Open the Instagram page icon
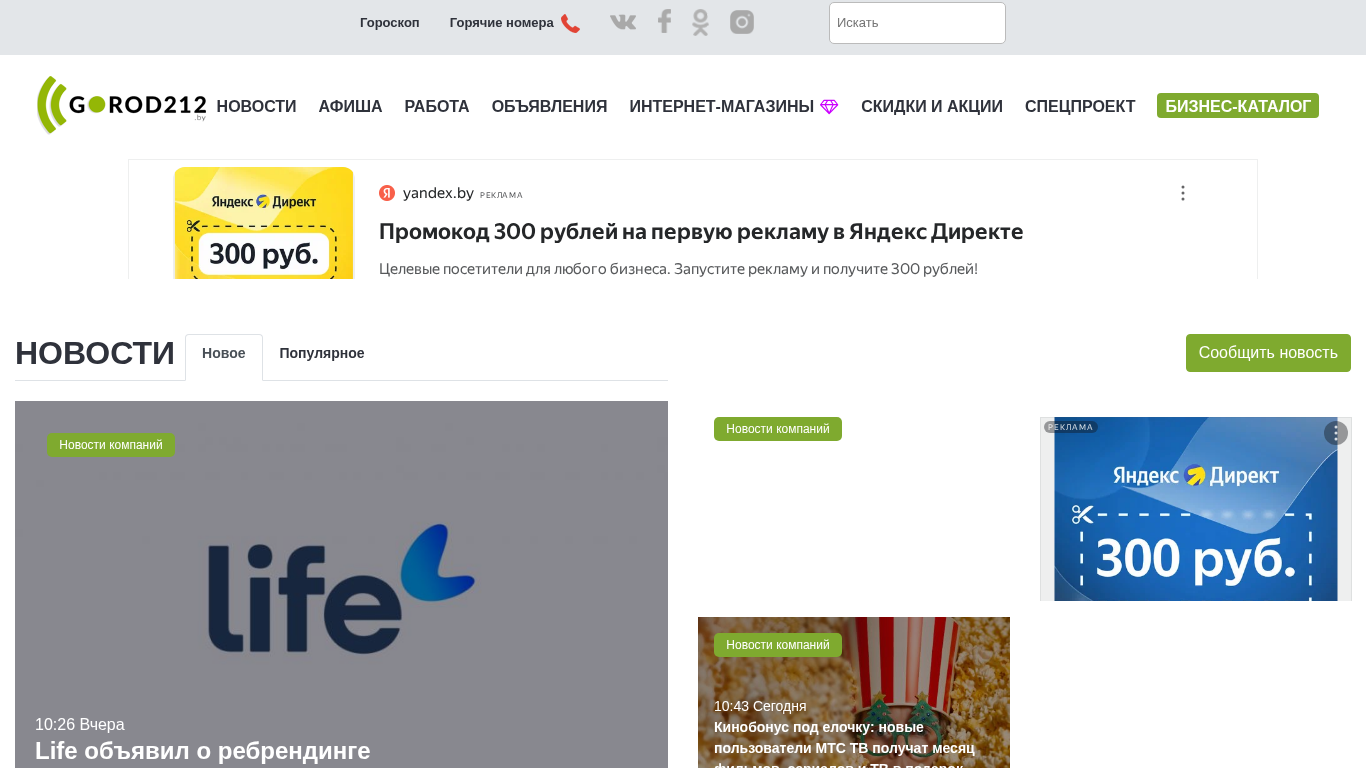The image size is (1366, 768). point(742,22)
